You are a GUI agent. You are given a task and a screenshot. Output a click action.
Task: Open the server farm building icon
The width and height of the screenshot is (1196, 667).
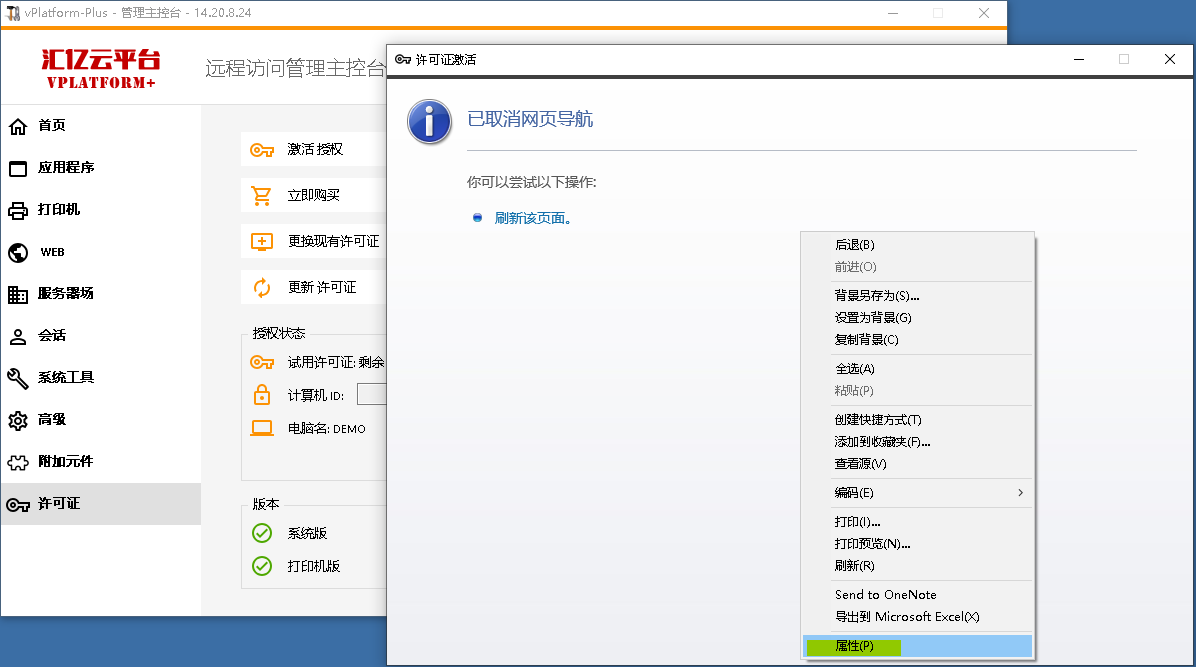(18, 294)
